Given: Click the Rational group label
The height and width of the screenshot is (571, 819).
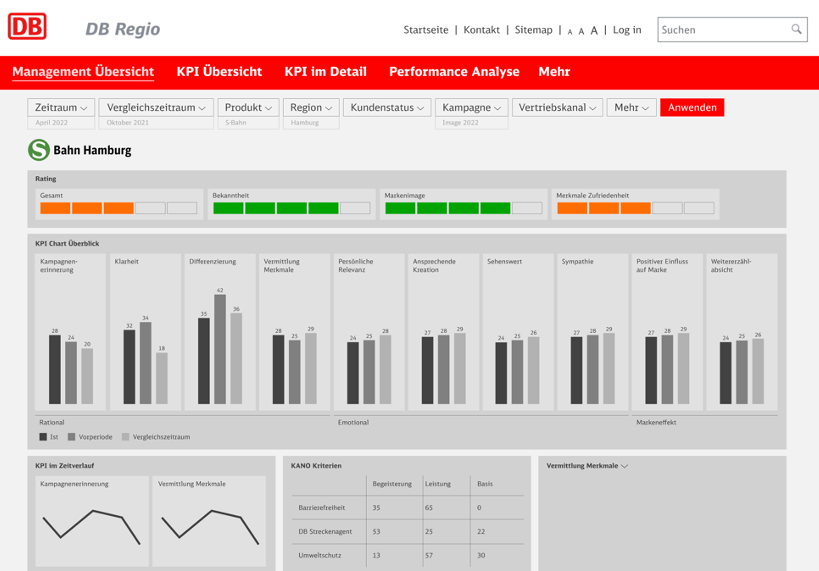Looking at the screenshot, I should [x=52, y=422].
